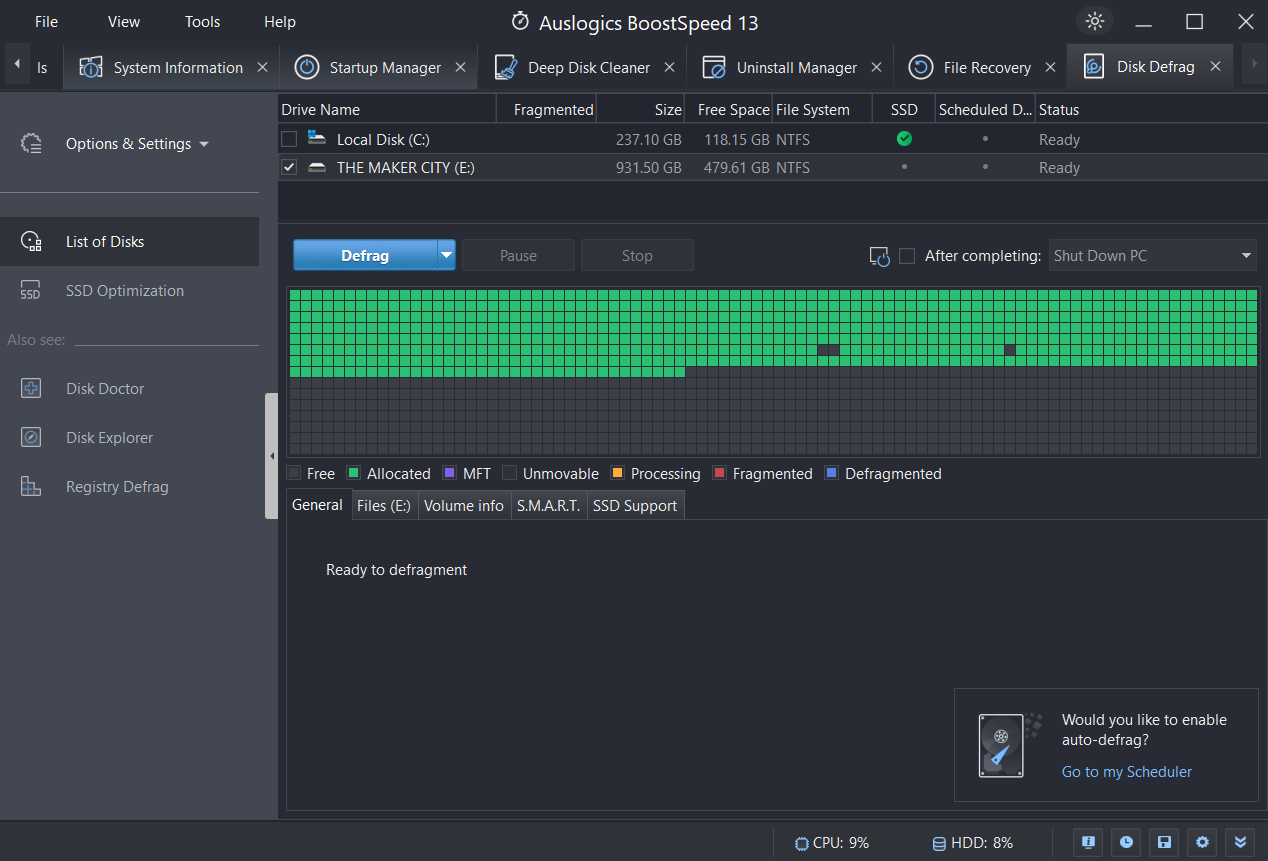Select the General tab

(318, 505)
